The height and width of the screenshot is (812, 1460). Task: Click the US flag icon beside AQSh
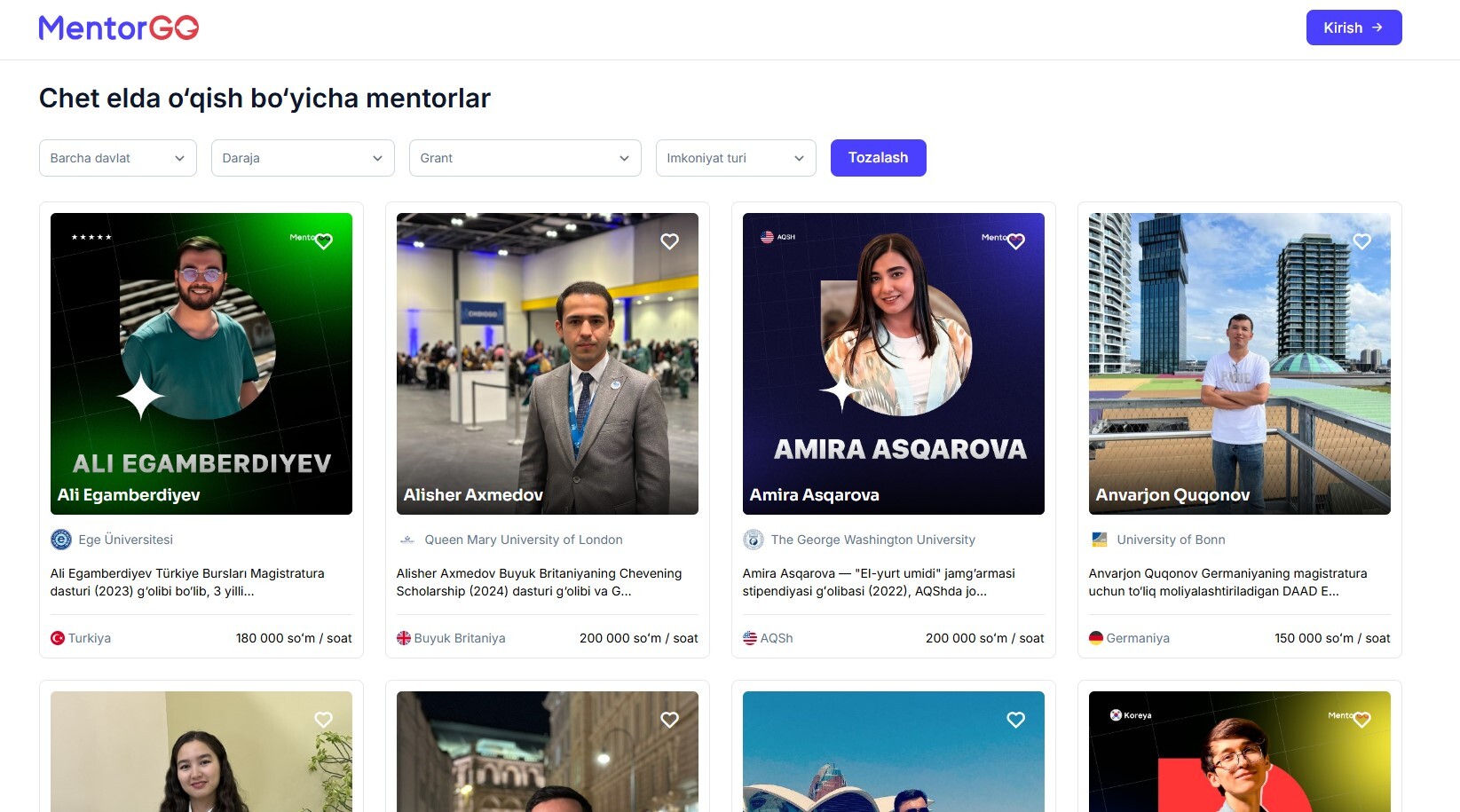coord(750,638)
